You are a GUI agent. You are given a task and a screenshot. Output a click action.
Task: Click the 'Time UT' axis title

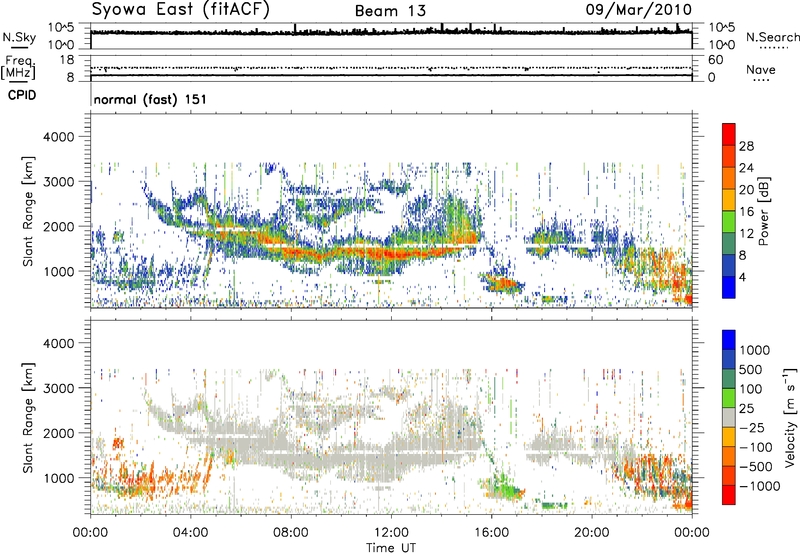tap(391, 547)
